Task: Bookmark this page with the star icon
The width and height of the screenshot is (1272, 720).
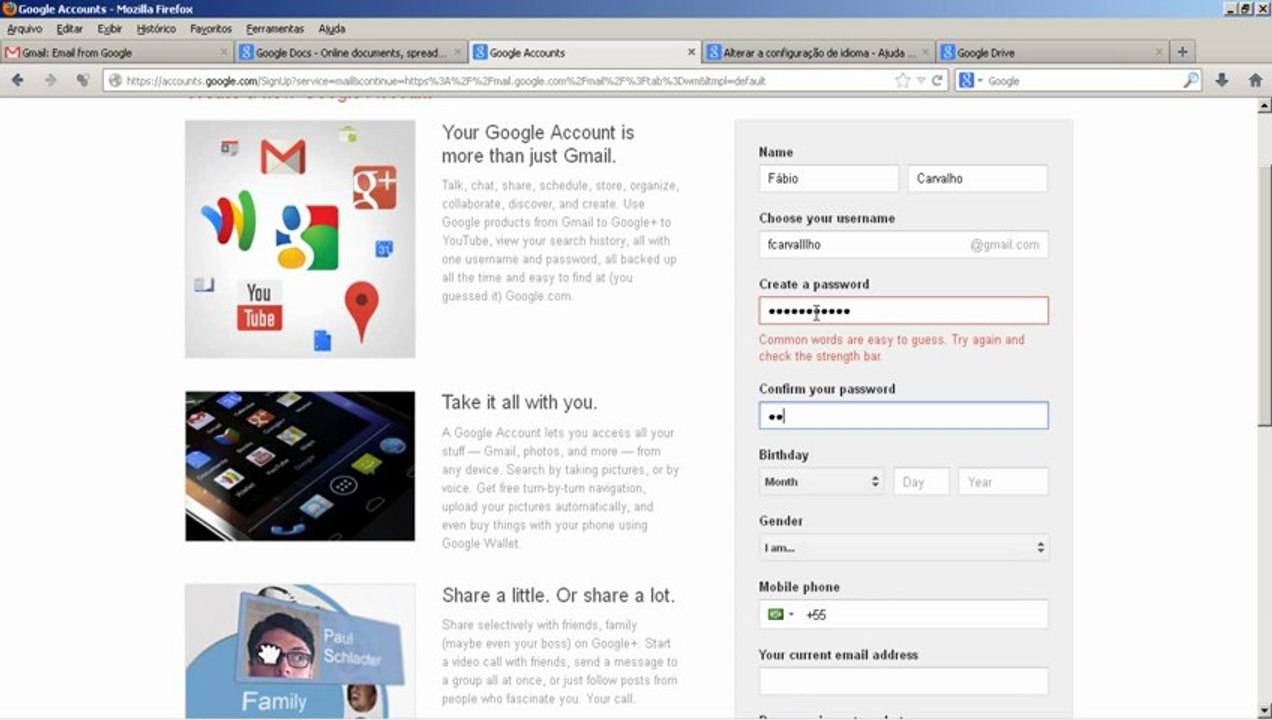Action: click(903, 80)
